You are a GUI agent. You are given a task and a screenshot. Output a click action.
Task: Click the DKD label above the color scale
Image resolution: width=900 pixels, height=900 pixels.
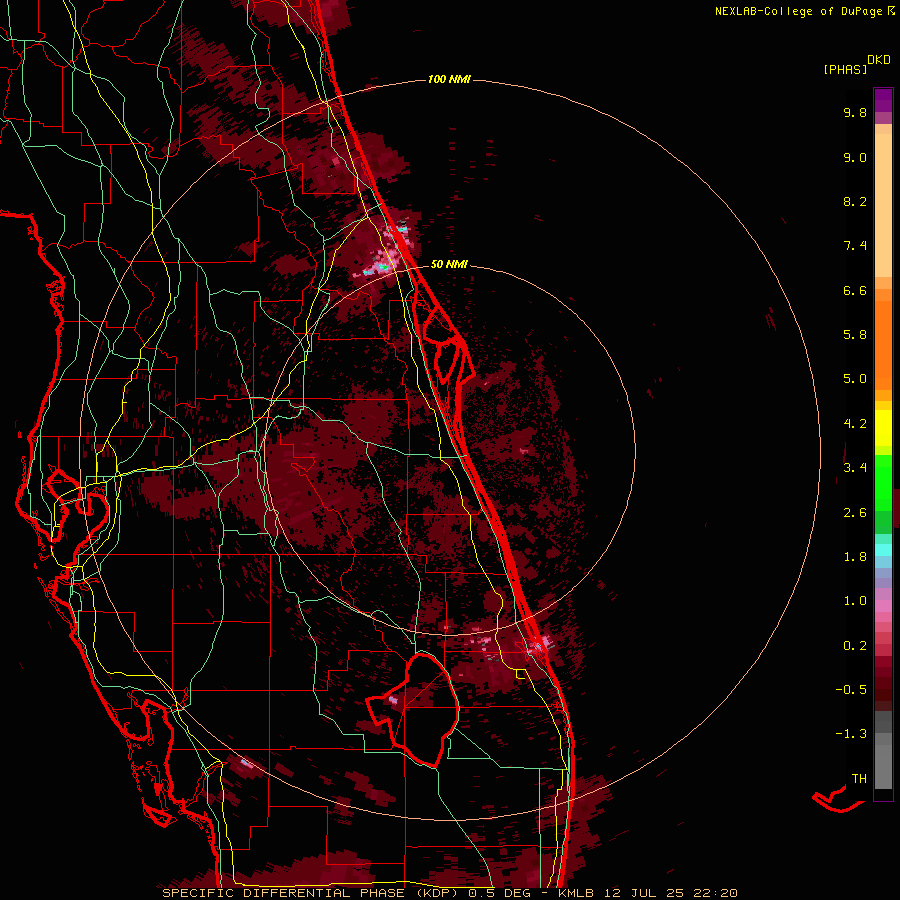[x=879, y=59]
